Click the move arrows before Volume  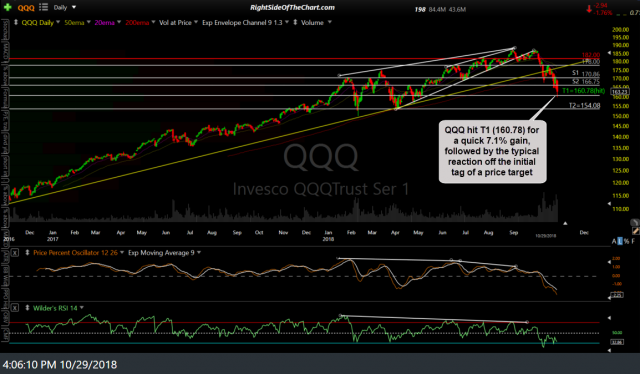[x=295, y=22]
